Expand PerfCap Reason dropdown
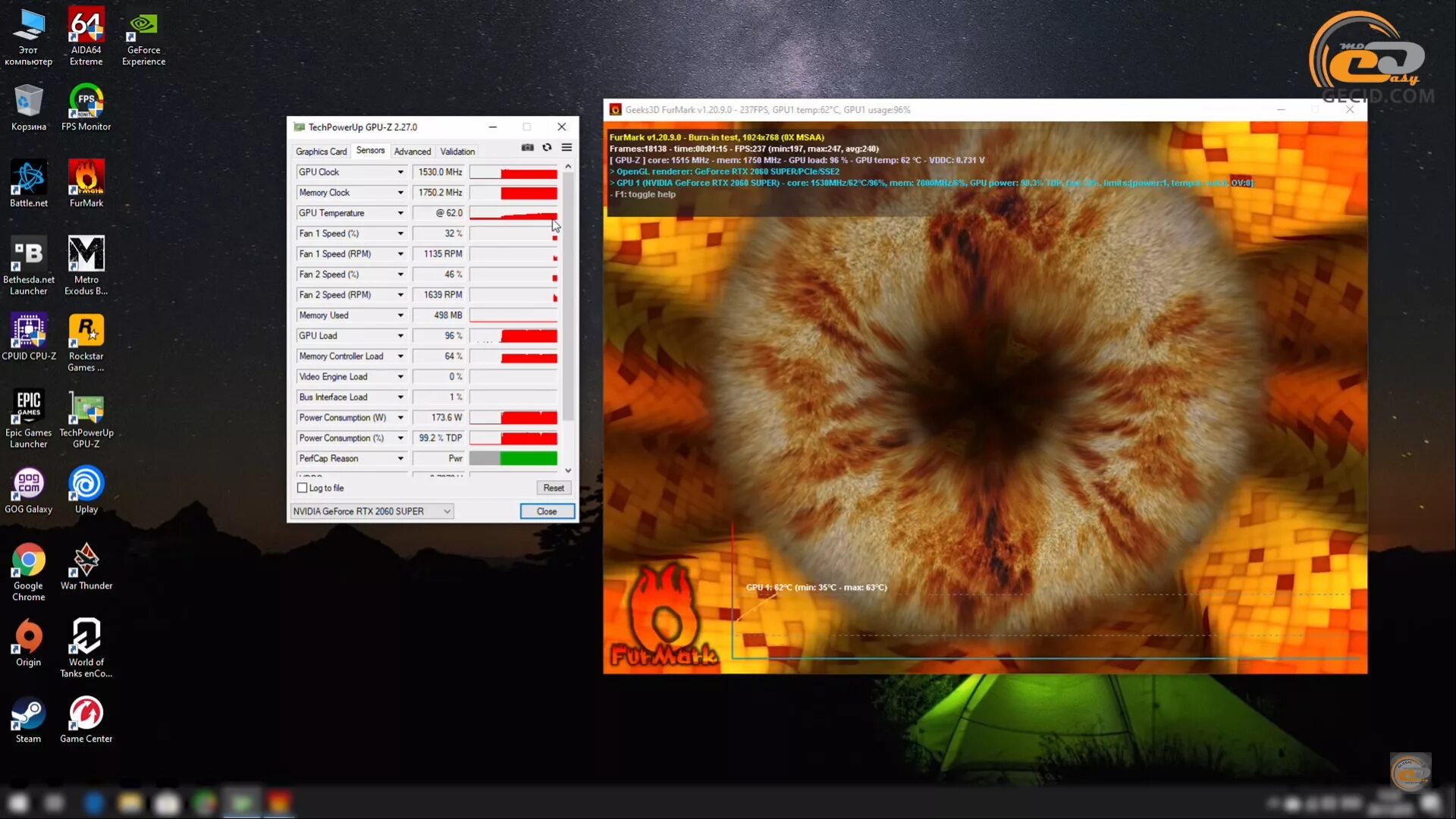Screen dimensions: 1456x819 (x=400, y=459)
